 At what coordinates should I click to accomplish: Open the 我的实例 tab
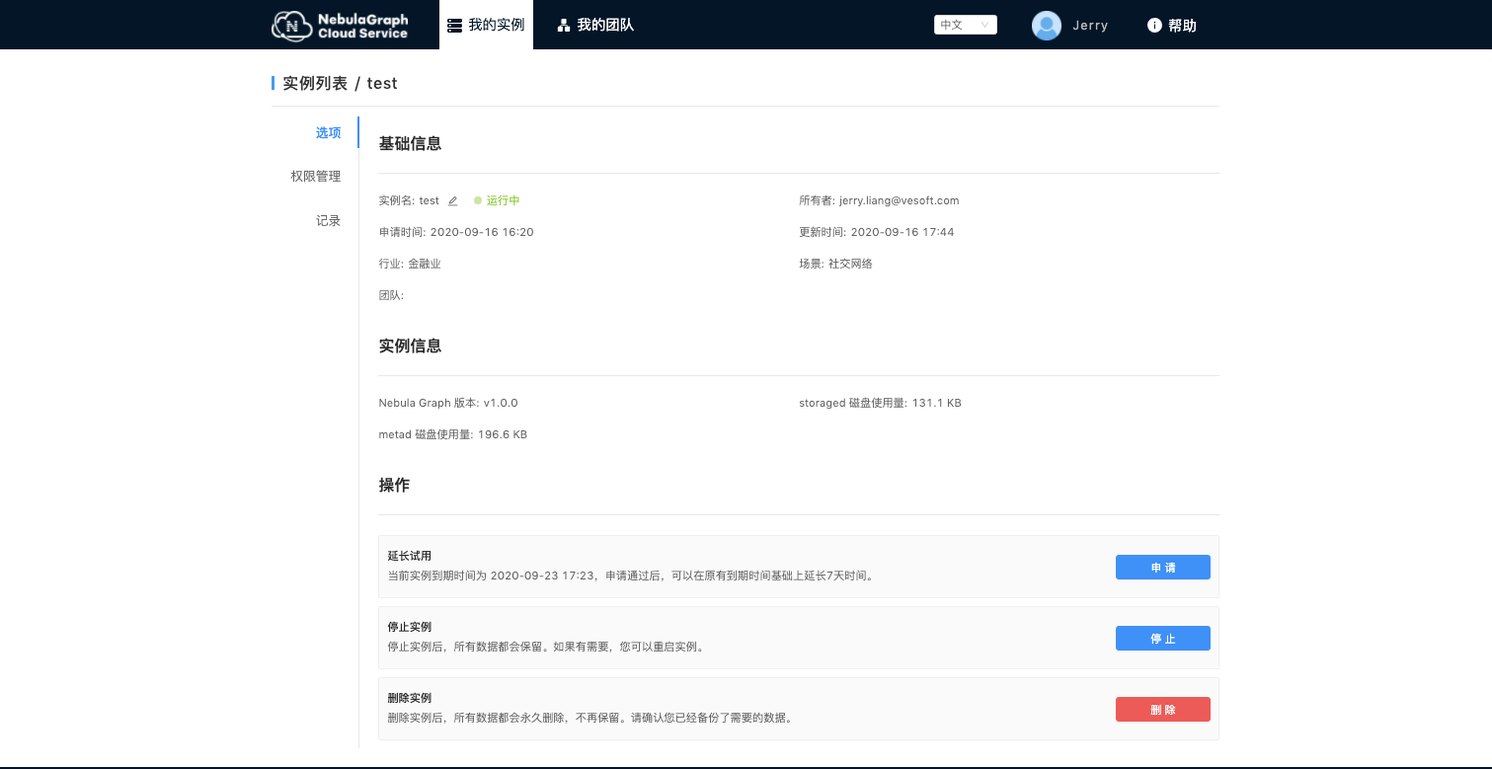point(486,25)
